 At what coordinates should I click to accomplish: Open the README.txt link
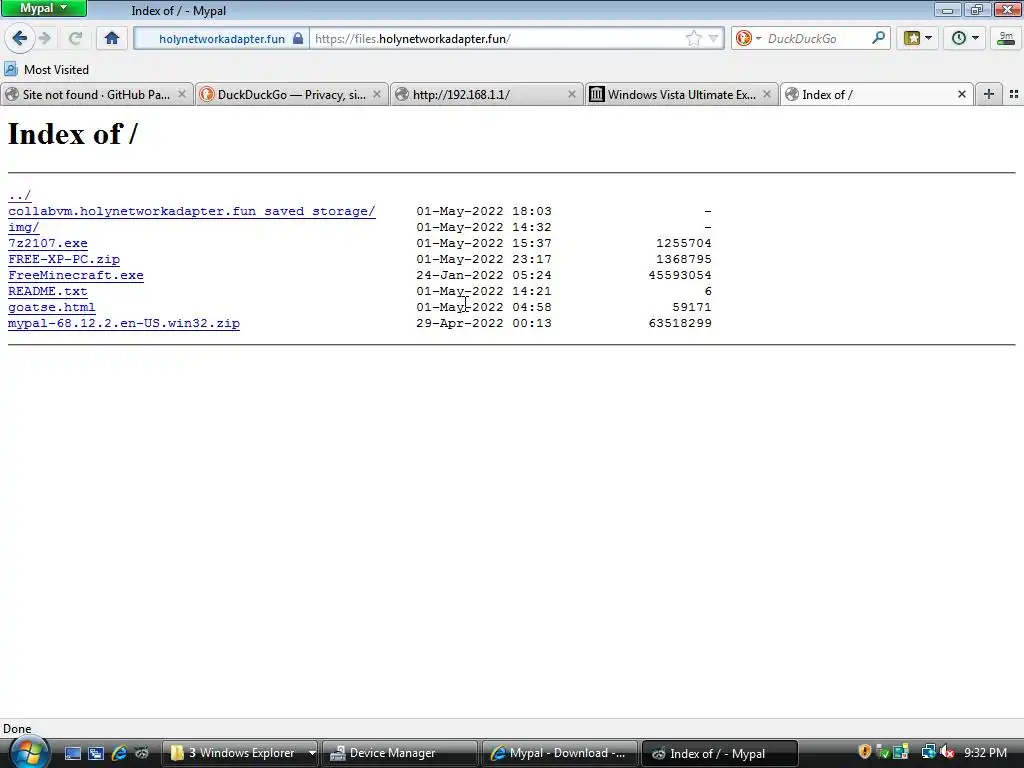tap(48, 291)
